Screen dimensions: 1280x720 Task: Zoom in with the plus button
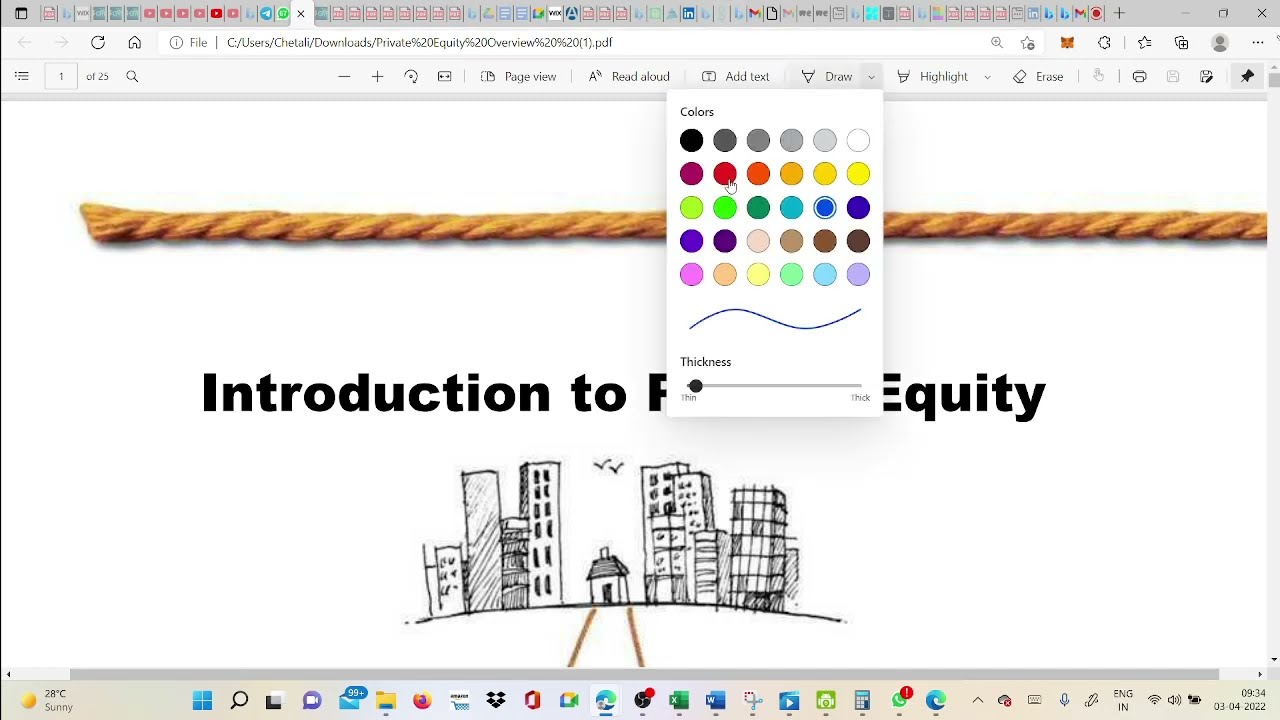pyautogui.click(x=377, y=76)
